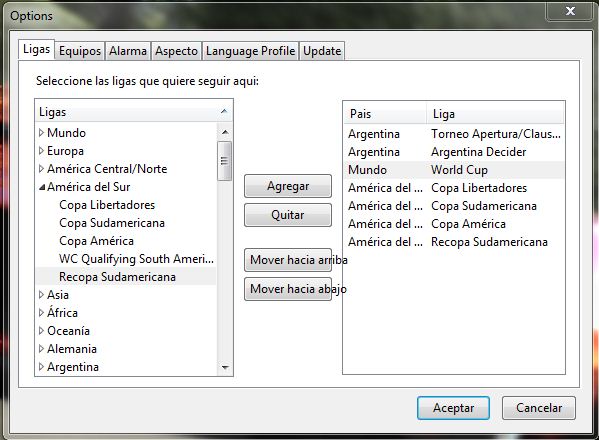This screenshot has width=599, height=440.
Task: Open the Equipos tab
Action: click(80, 51)
